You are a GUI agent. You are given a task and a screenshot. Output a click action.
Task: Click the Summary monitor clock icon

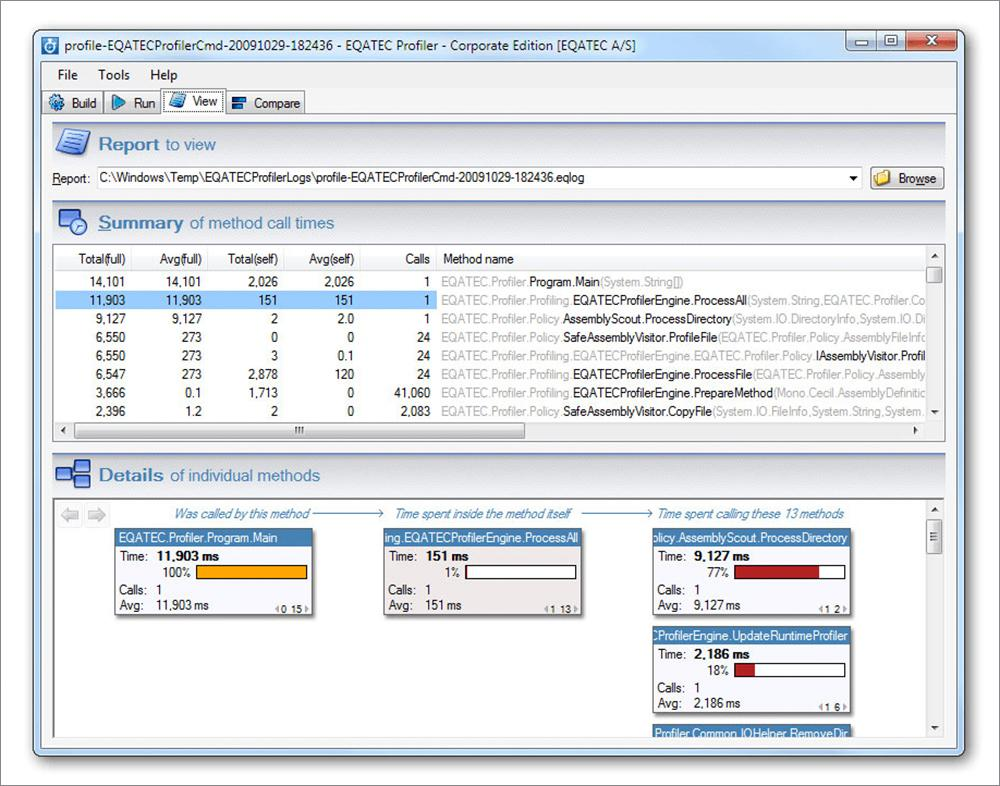[x=73, y=221]
